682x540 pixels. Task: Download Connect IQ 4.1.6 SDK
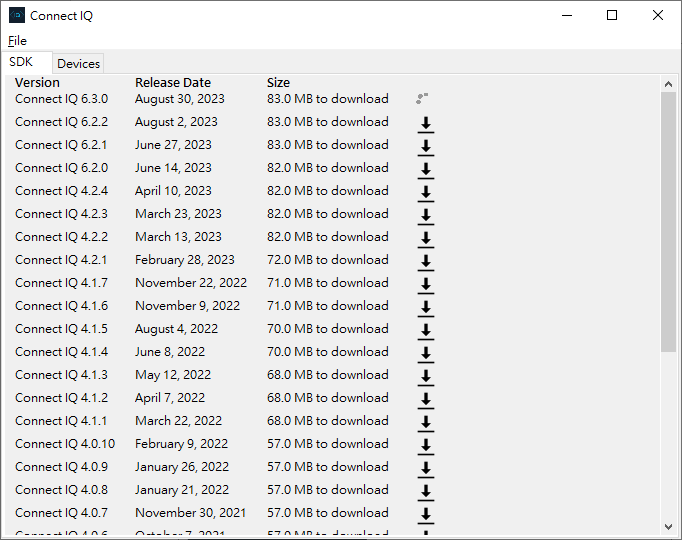pos(426,309)
